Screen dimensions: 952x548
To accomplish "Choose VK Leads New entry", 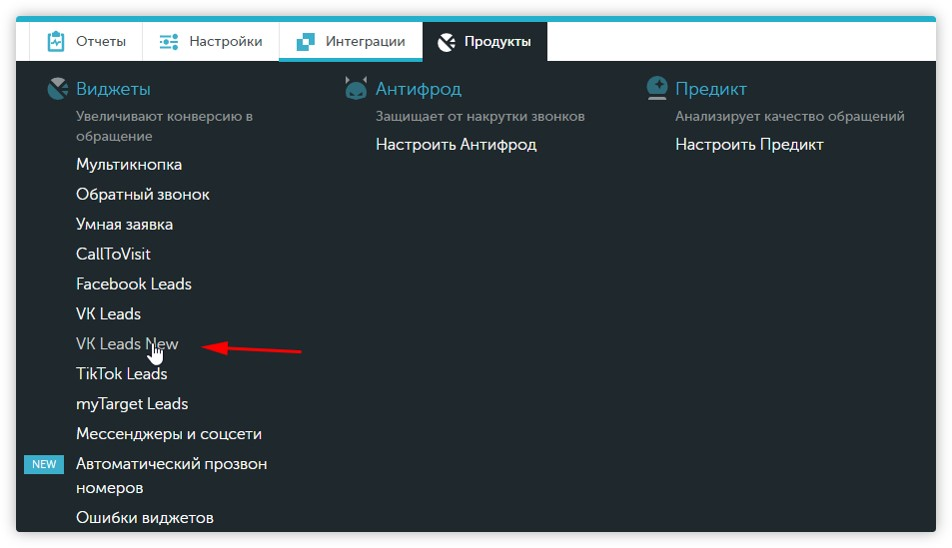I will pos(127,343).
